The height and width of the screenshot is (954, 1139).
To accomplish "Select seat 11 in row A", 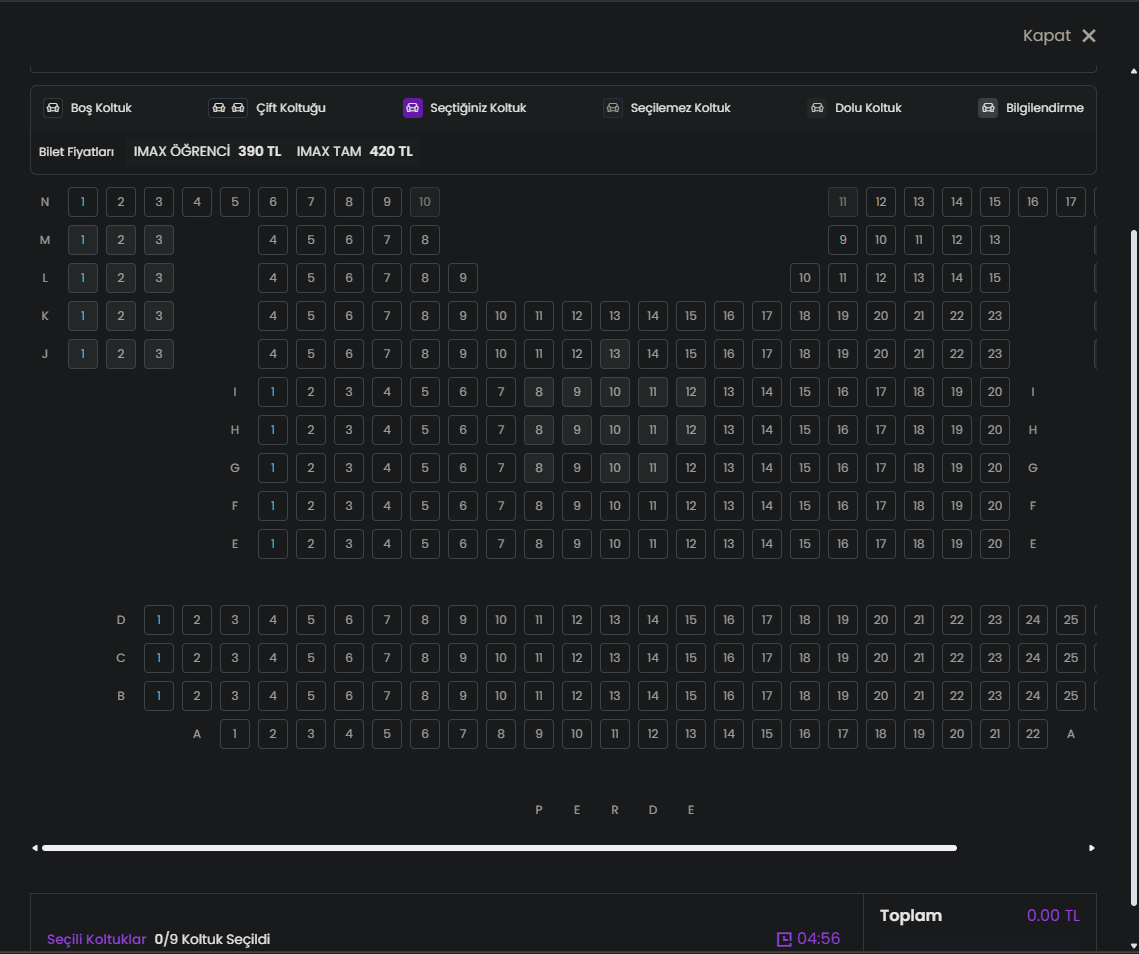I will point(615,734).
